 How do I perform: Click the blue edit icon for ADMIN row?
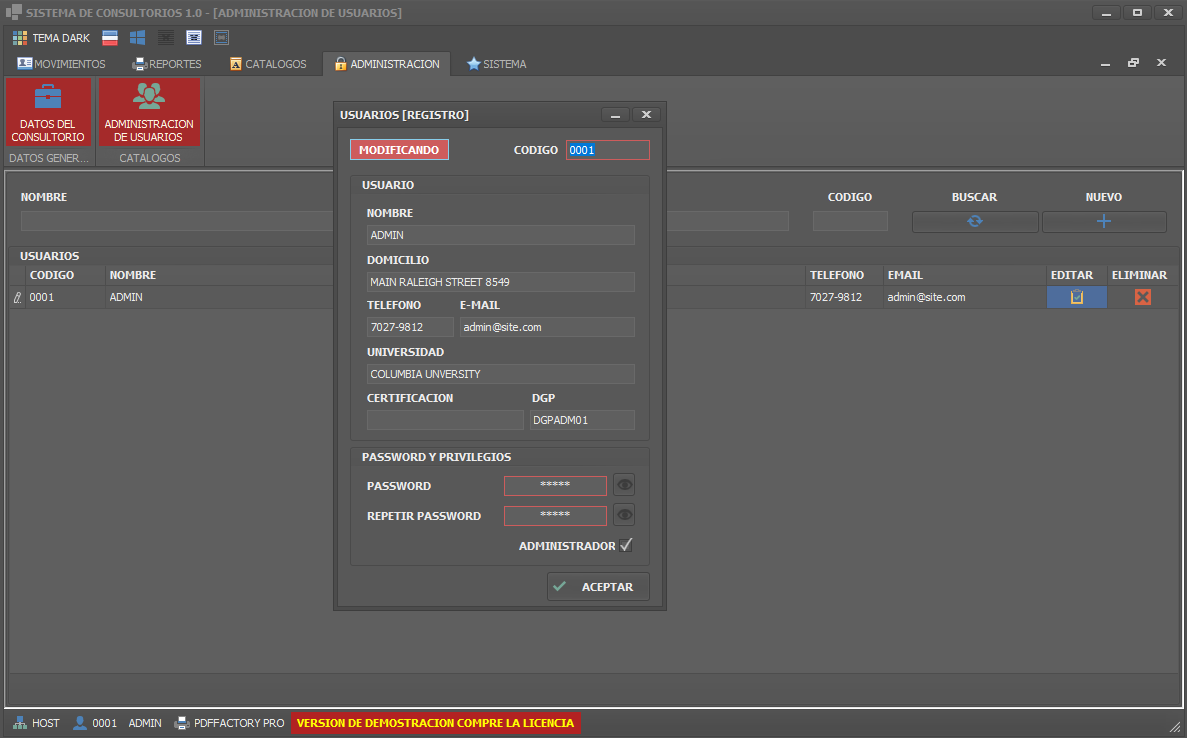[x=1076, y=297]
